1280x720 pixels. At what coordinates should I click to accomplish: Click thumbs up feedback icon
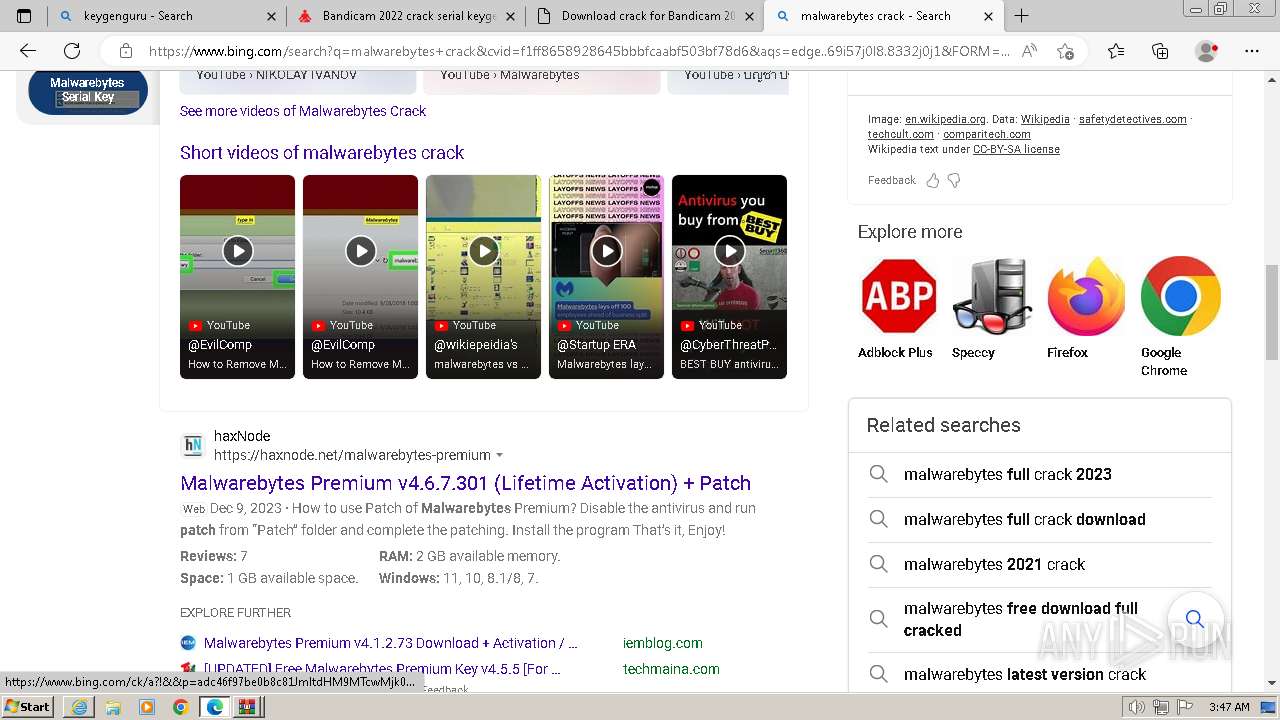tap(933, 180)
